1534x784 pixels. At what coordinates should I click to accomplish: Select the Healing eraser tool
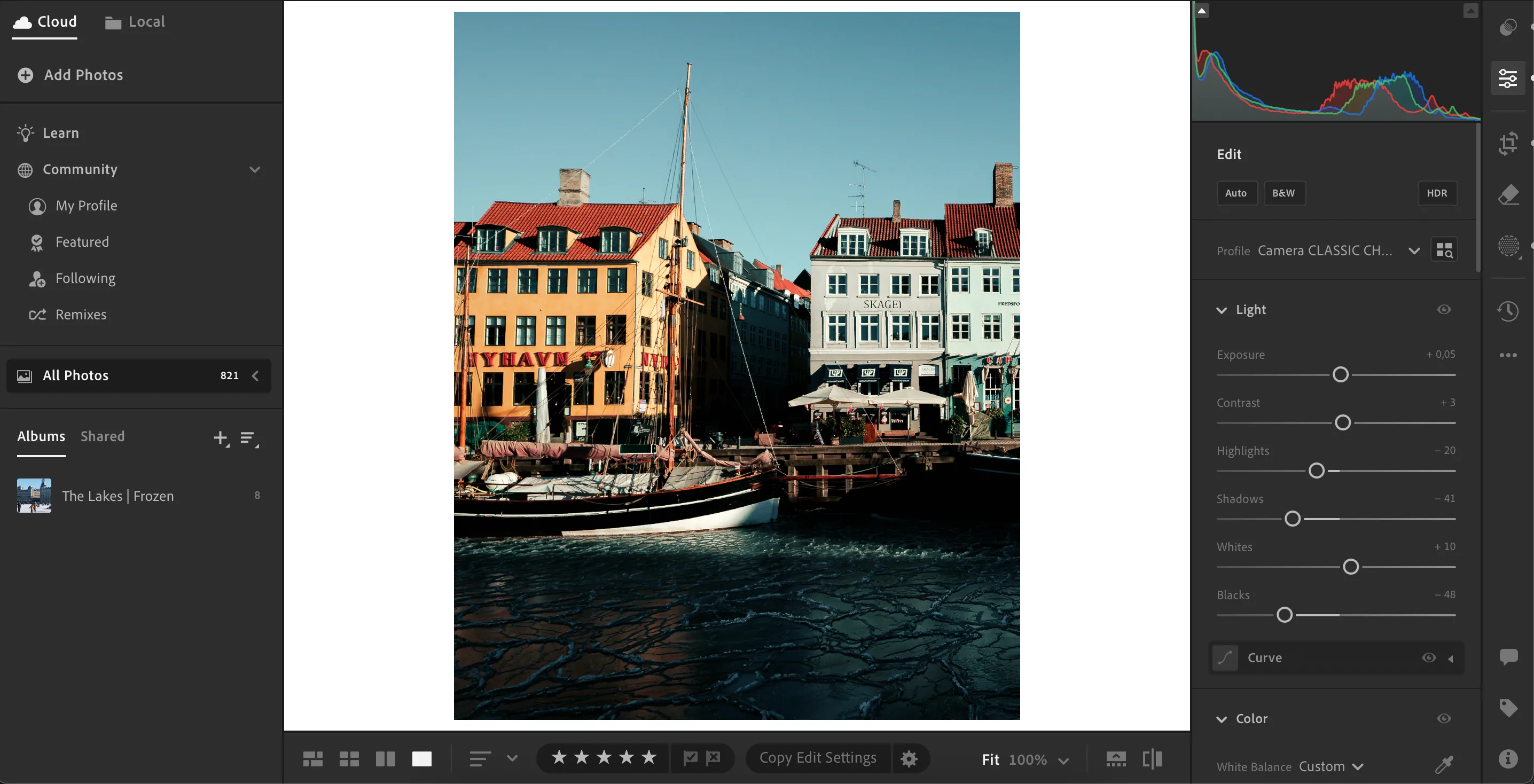point(1508,194)
